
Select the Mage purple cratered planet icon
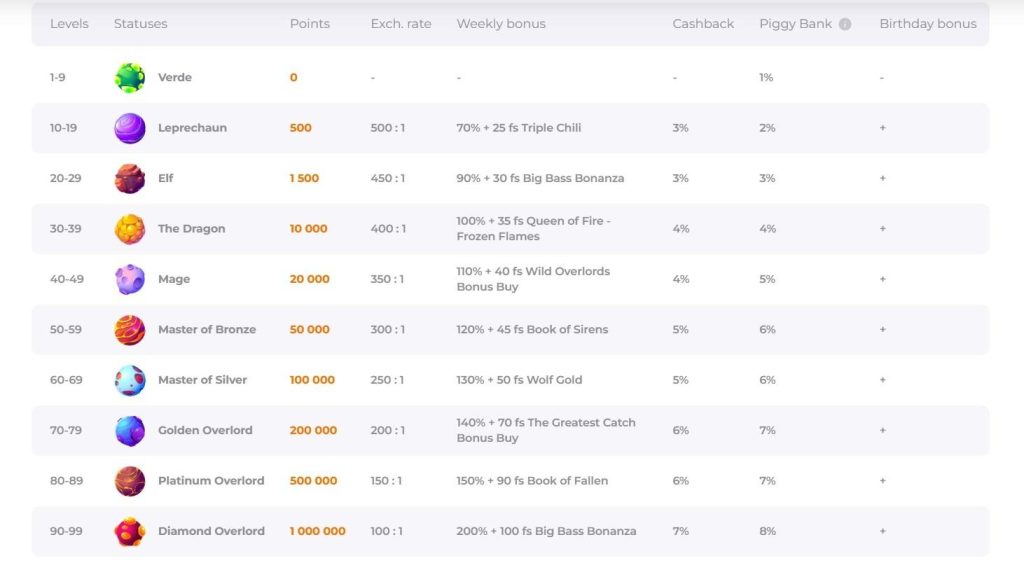129,279
